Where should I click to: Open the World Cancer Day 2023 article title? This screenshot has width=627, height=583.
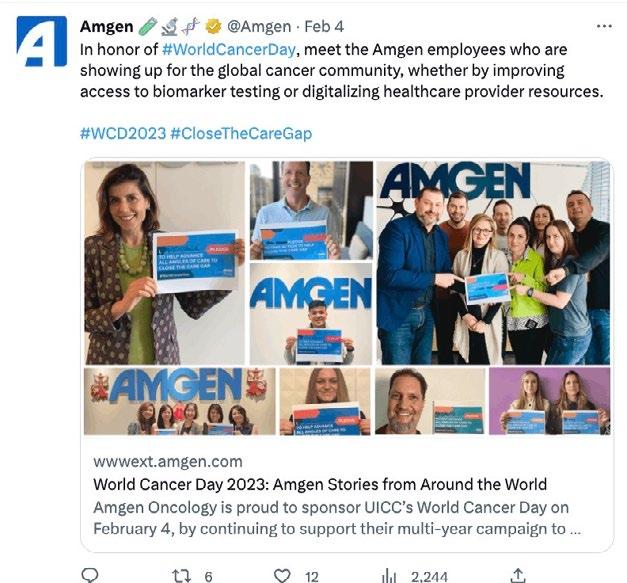coord(320,484)
